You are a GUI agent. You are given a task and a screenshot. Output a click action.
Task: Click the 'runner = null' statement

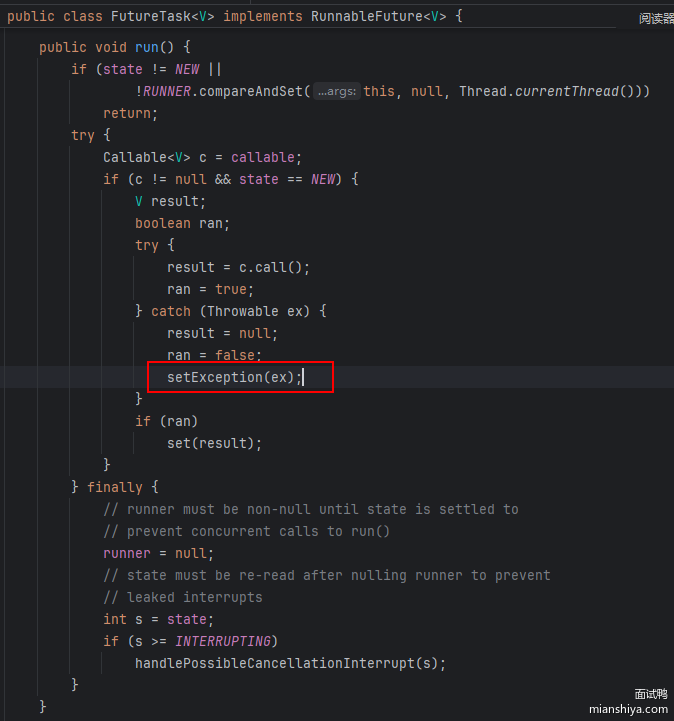coord(158,553)
